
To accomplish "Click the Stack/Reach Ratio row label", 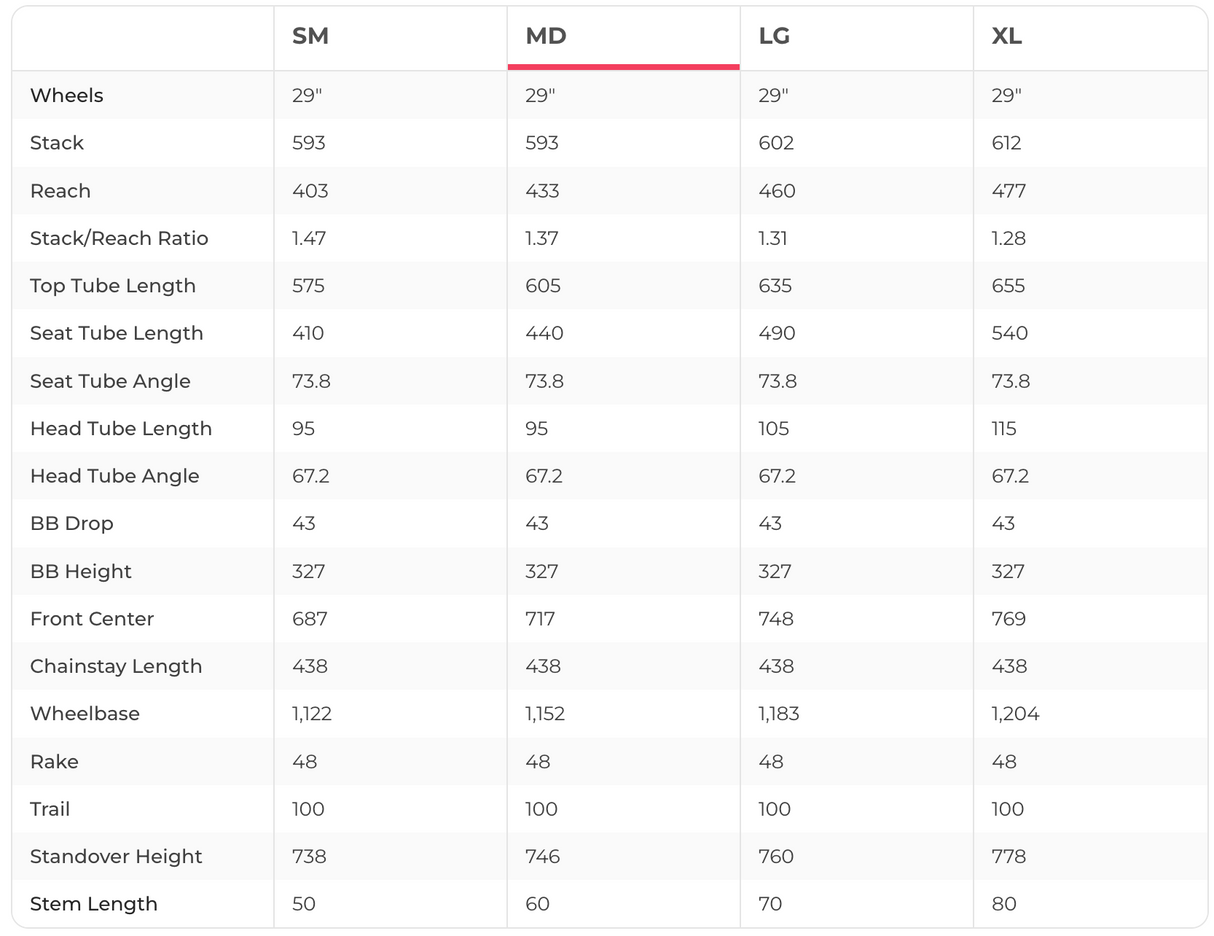I will click(x=119, y=239).
